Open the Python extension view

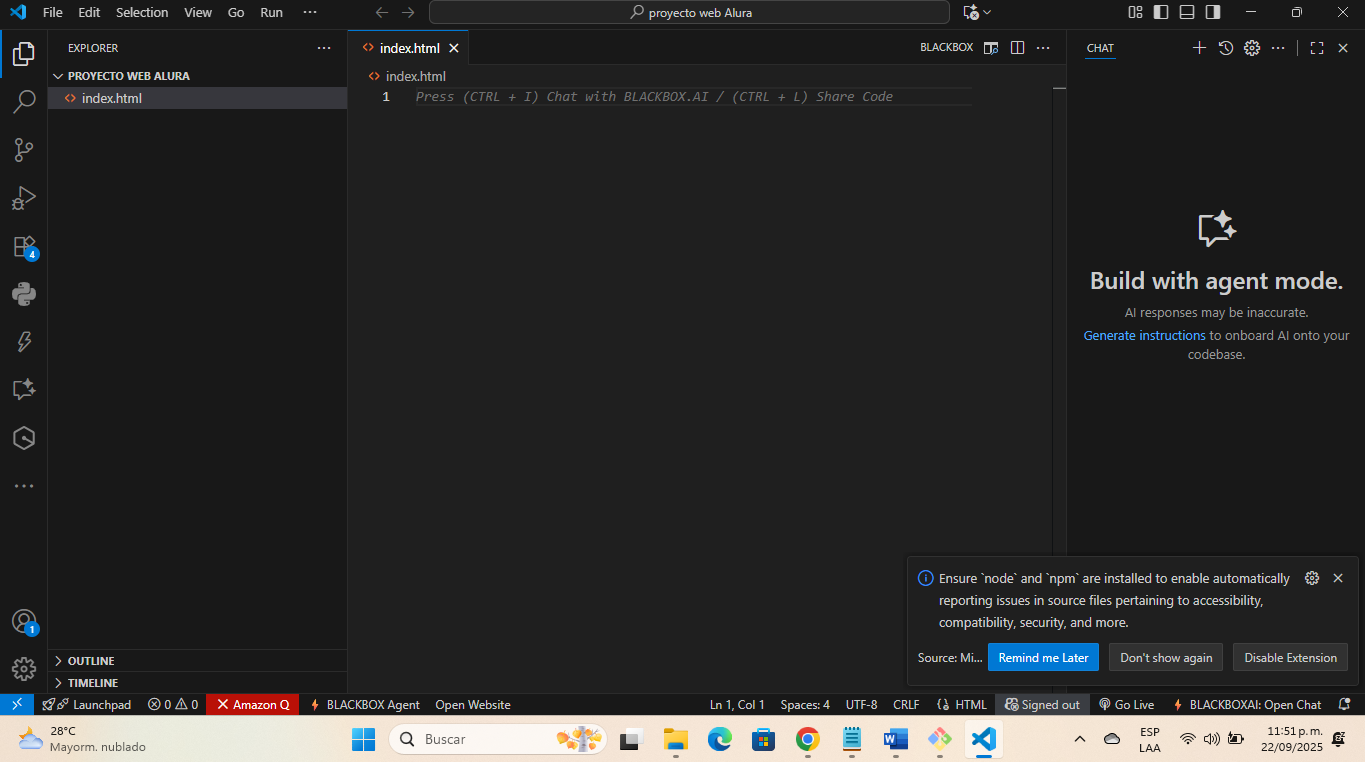click(x=24, y=294)
